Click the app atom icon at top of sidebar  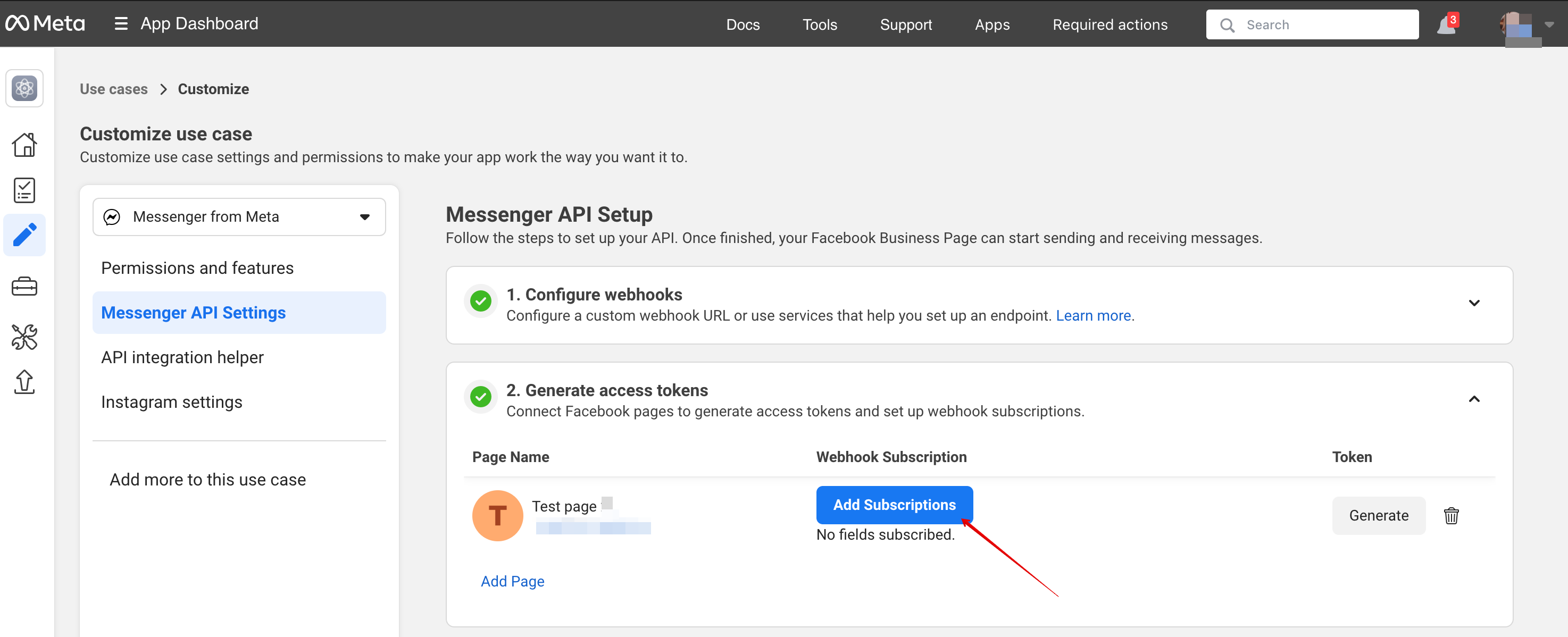point(24,89)
